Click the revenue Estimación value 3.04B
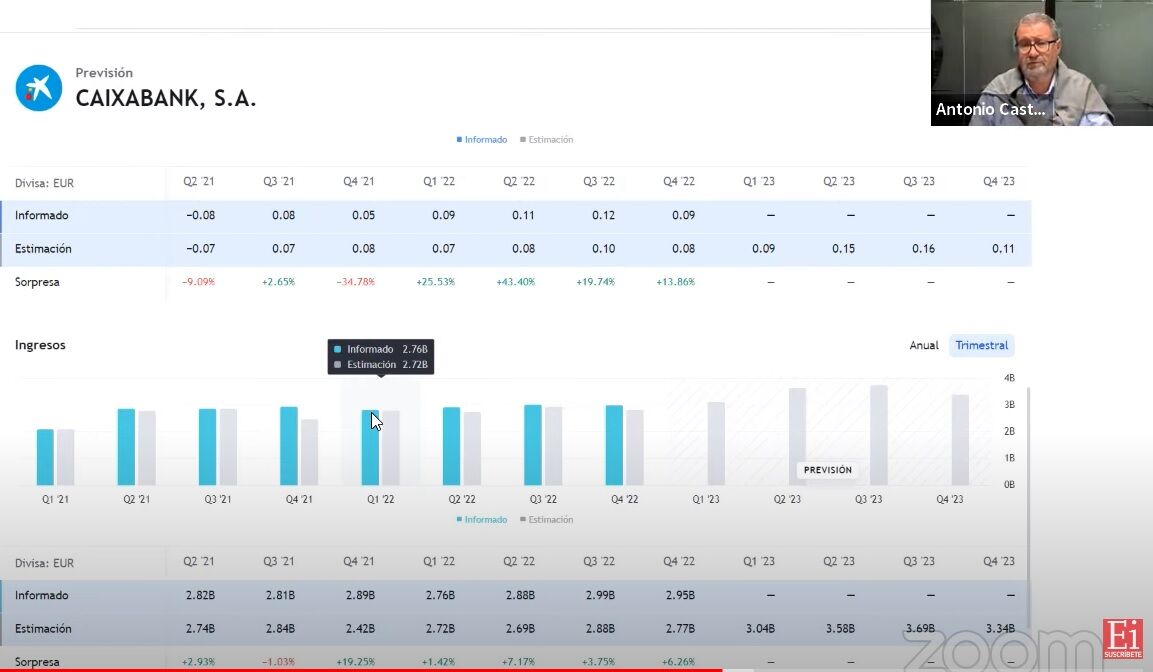The width and height of the screenshot is (1153, 672). pos(760,629)
